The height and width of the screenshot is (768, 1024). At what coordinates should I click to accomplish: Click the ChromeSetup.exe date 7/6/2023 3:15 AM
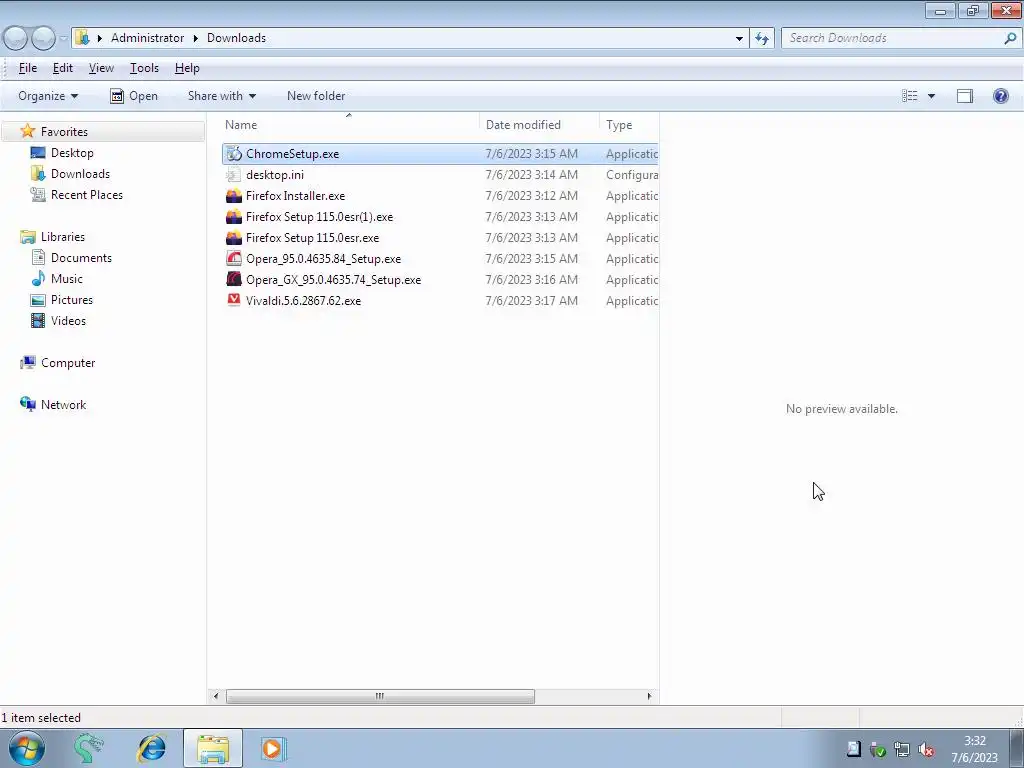pyautogui.click(x=532, y=154)
